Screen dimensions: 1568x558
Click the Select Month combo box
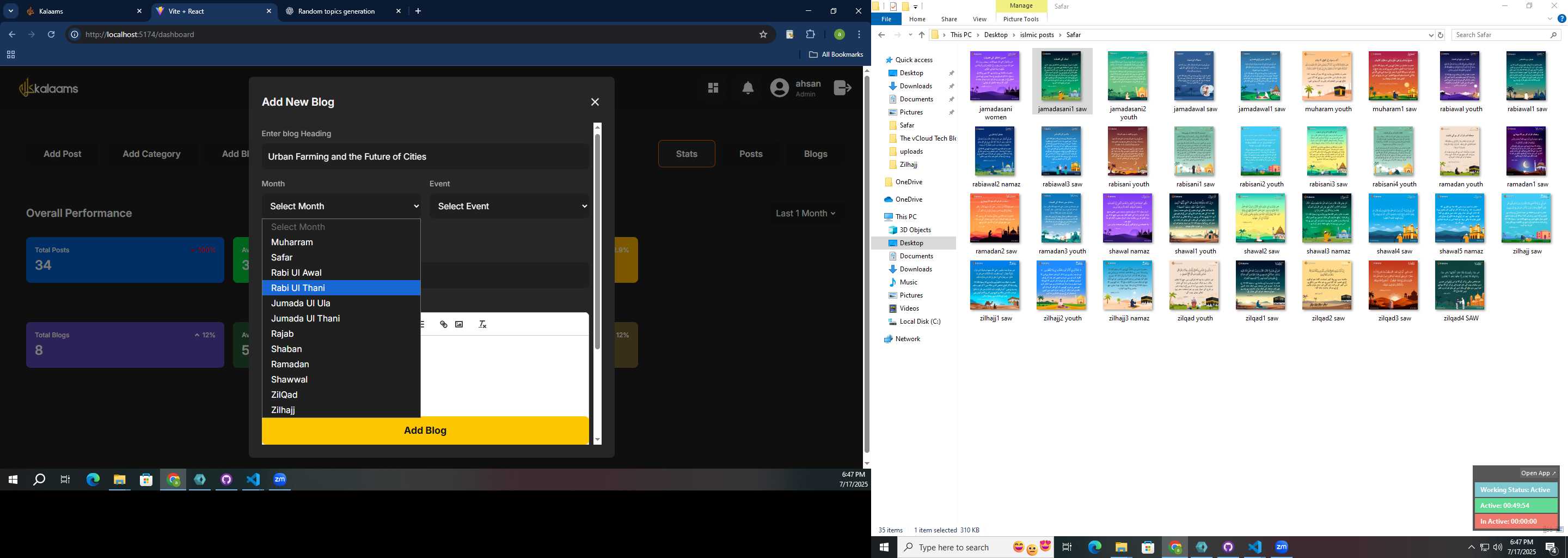click(341, 206)
